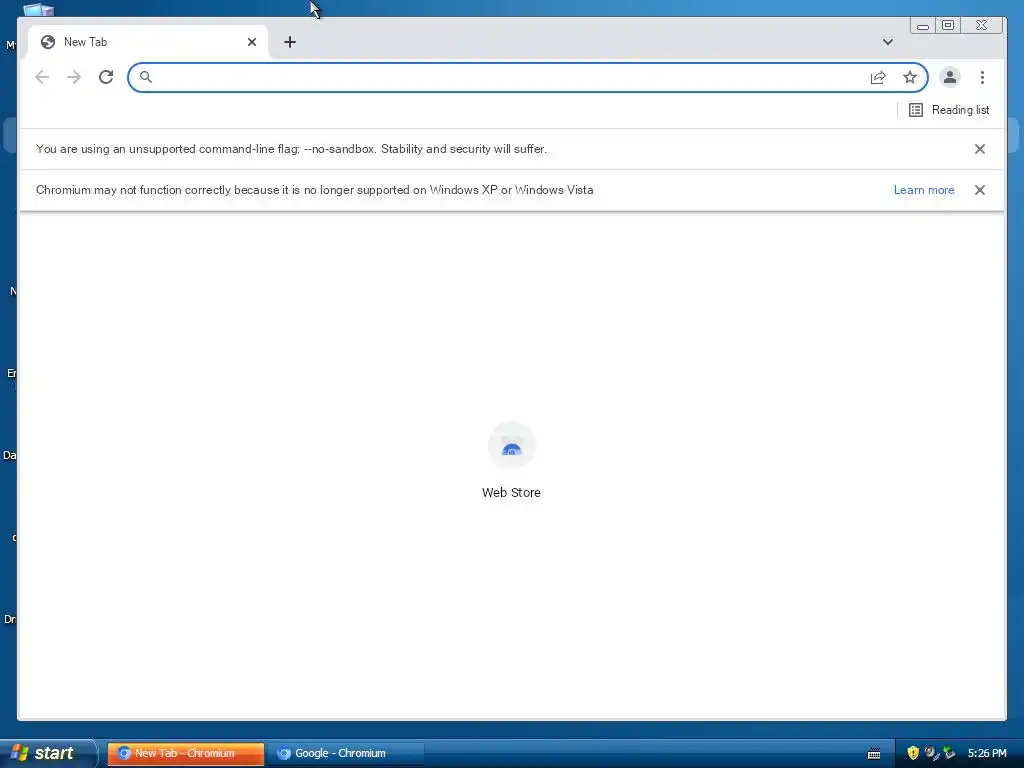Click the no-sandbox warning message text
This screenshot has width=1024, height=768.
pyautogui.click(x=291, y=149)
